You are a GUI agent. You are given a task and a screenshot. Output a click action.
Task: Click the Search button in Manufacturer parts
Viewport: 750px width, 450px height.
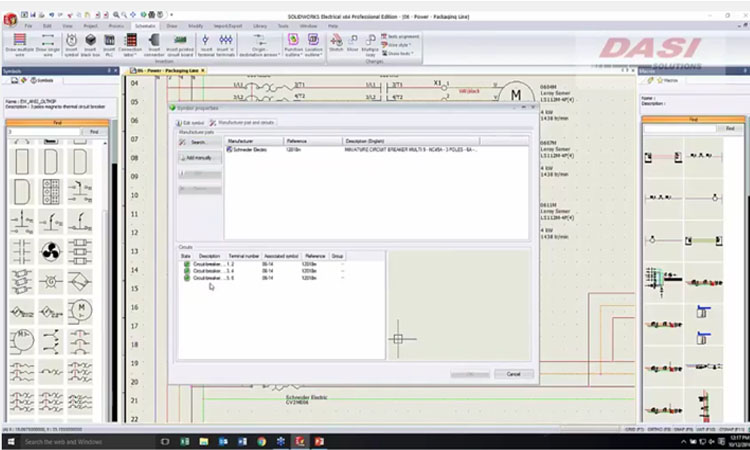[x=196, y=142]
